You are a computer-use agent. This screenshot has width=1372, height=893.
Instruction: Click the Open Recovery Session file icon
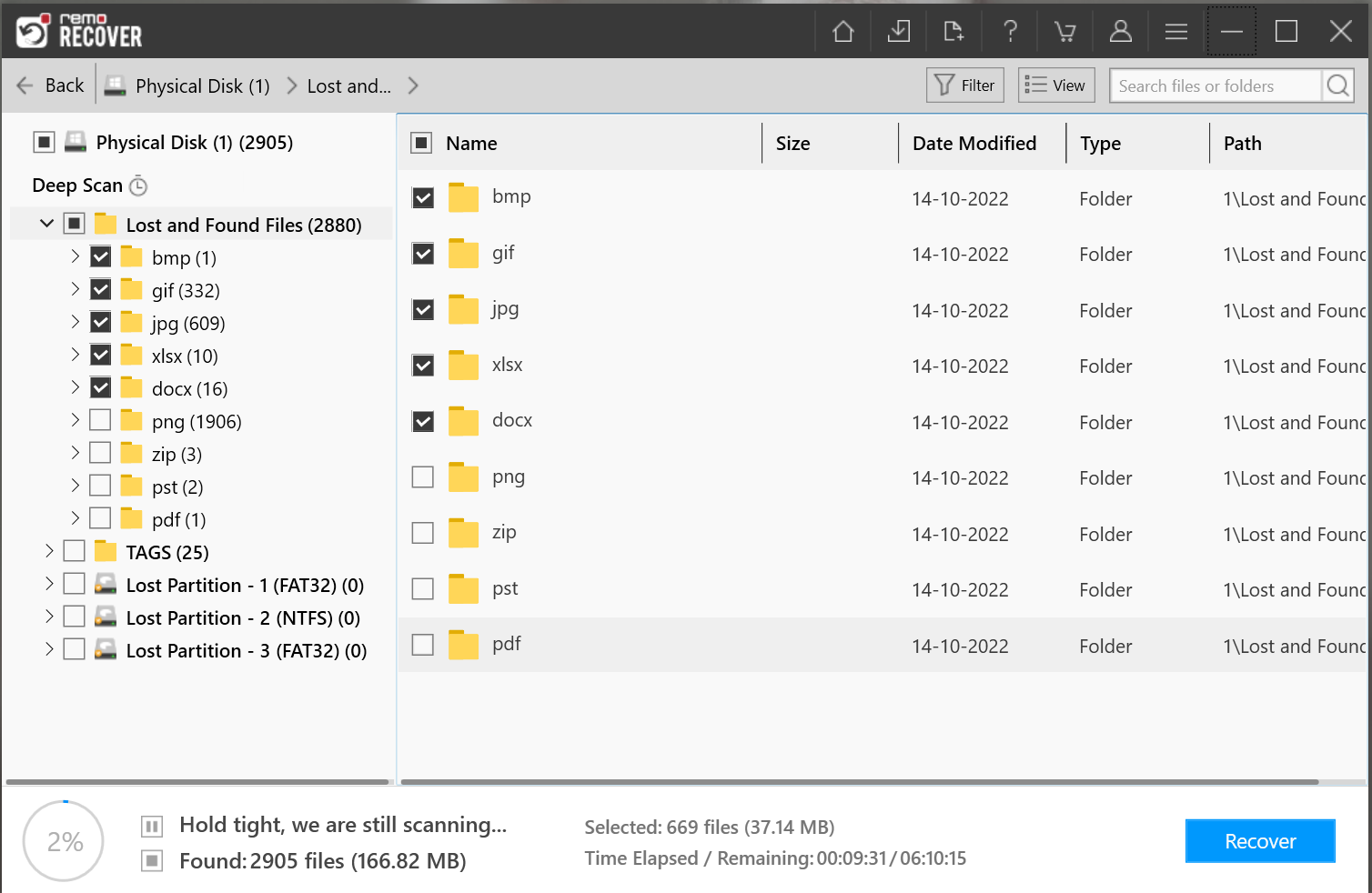click(953, 32)
